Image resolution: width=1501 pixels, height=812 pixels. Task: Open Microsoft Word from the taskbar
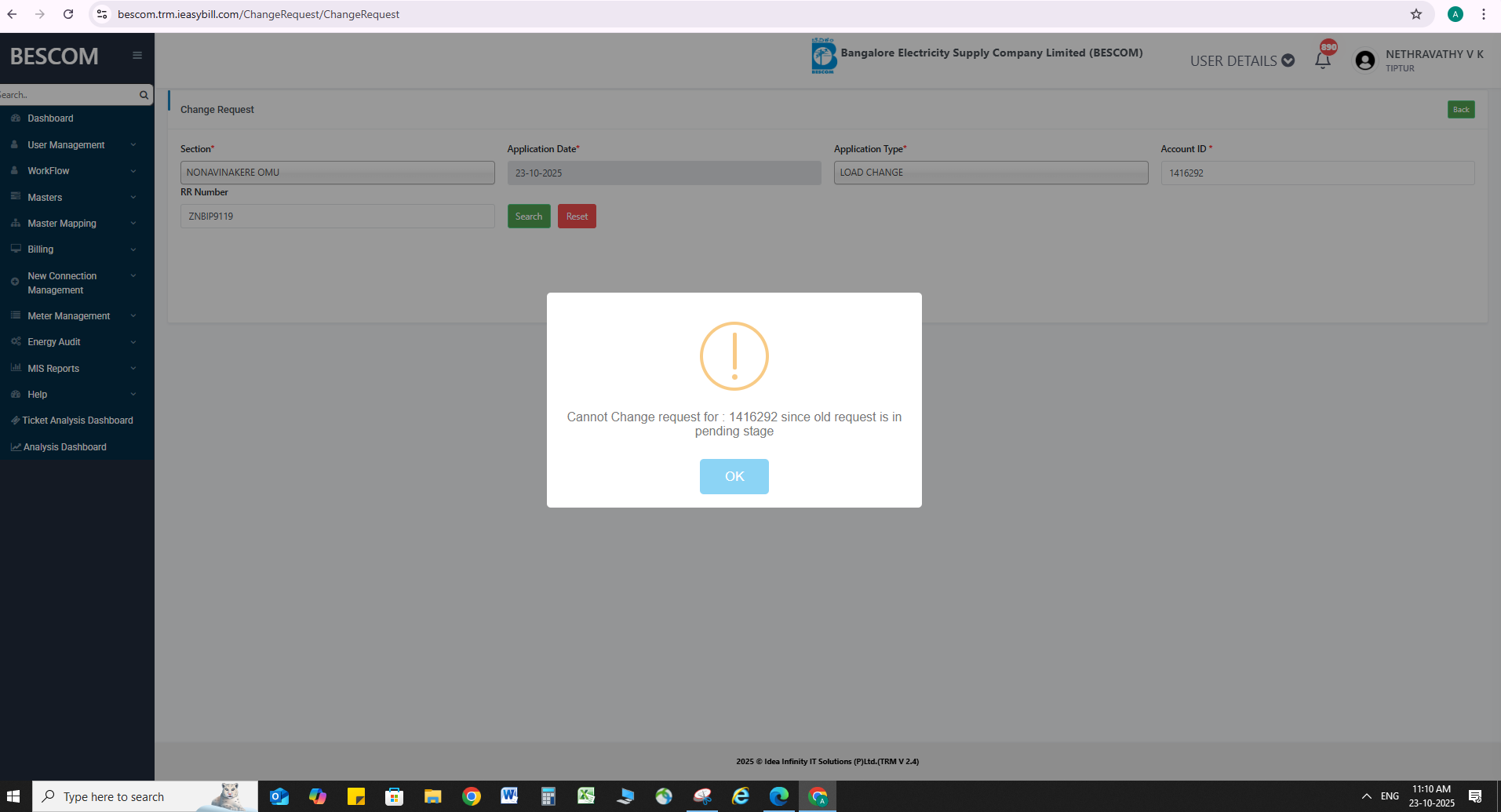[x=509, y=796]
